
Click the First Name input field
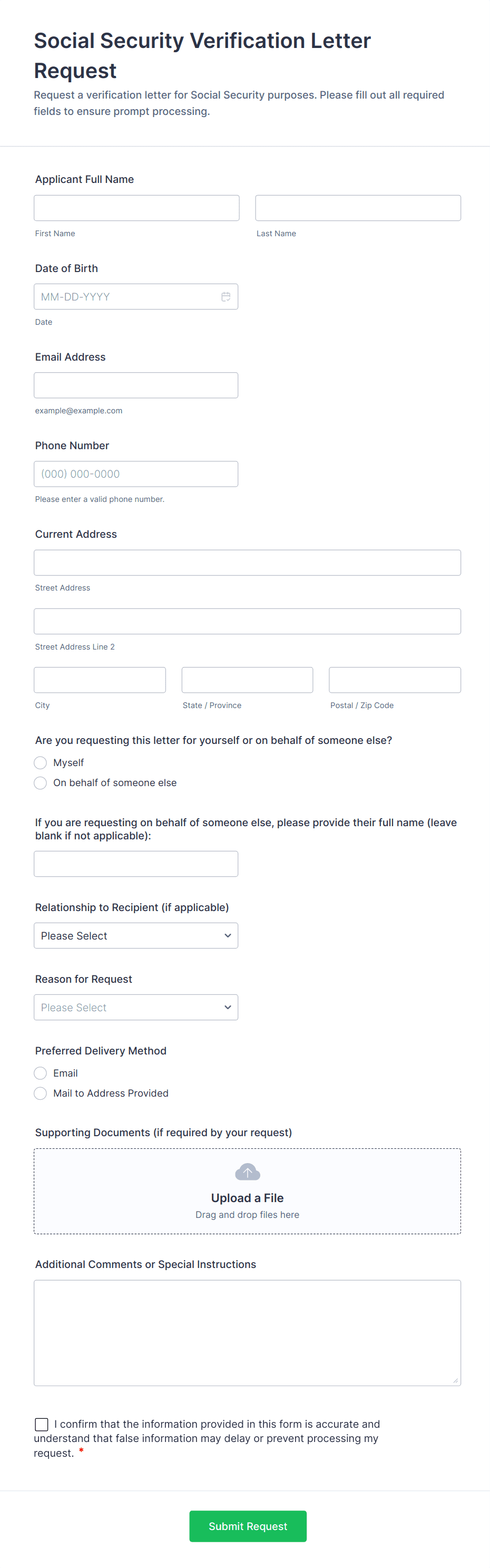(x=136, y=208)
